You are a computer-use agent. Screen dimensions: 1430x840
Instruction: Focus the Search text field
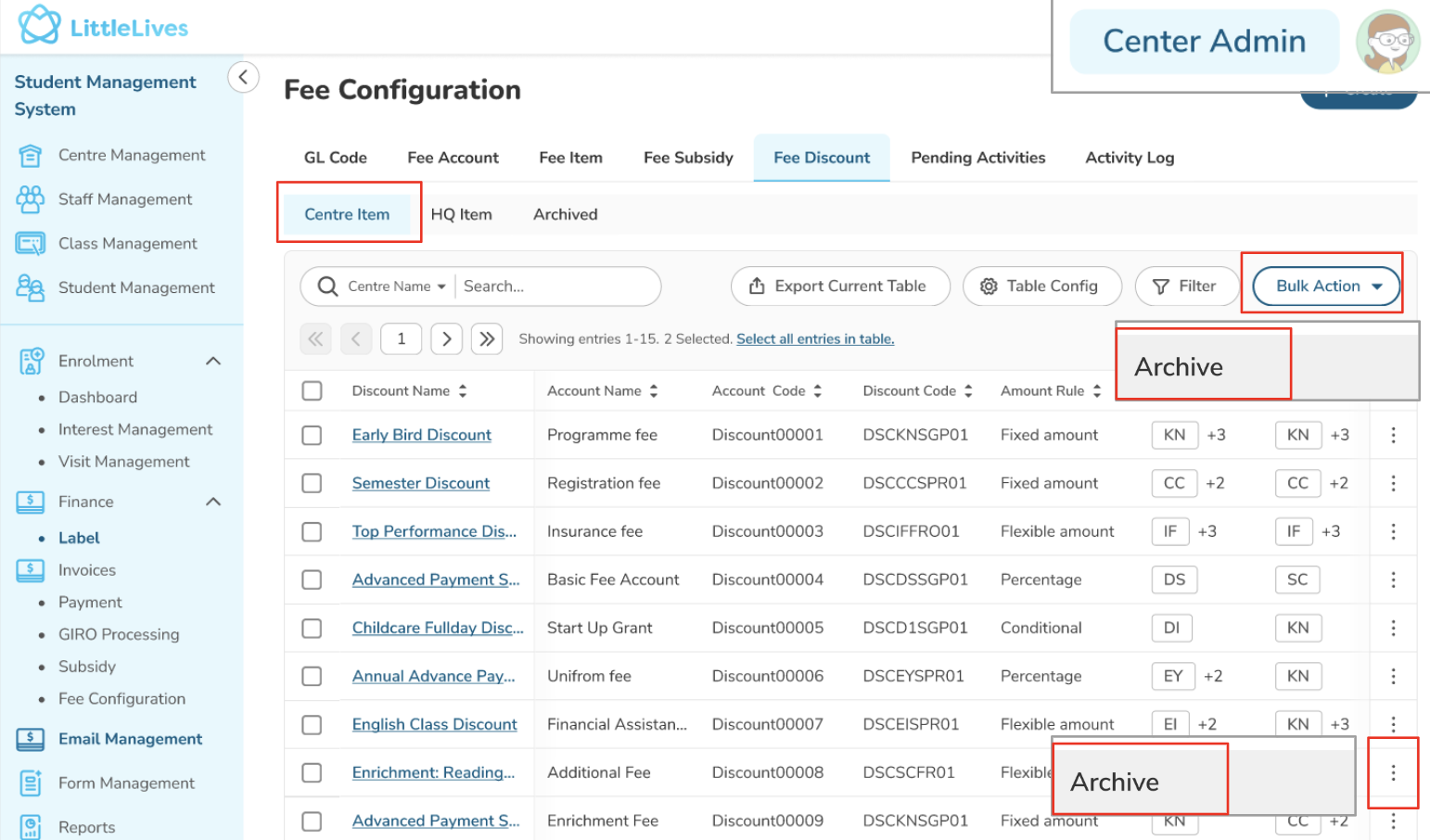pos(555,286)
